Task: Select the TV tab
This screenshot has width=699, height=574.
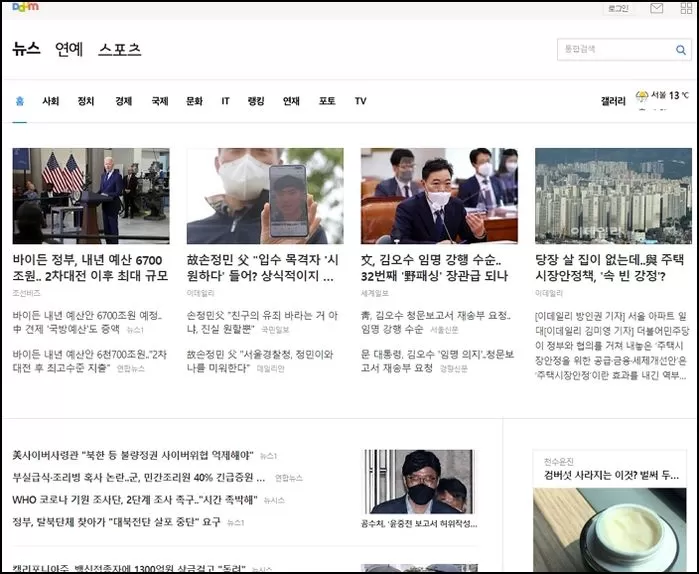Action: coord(361,101)
